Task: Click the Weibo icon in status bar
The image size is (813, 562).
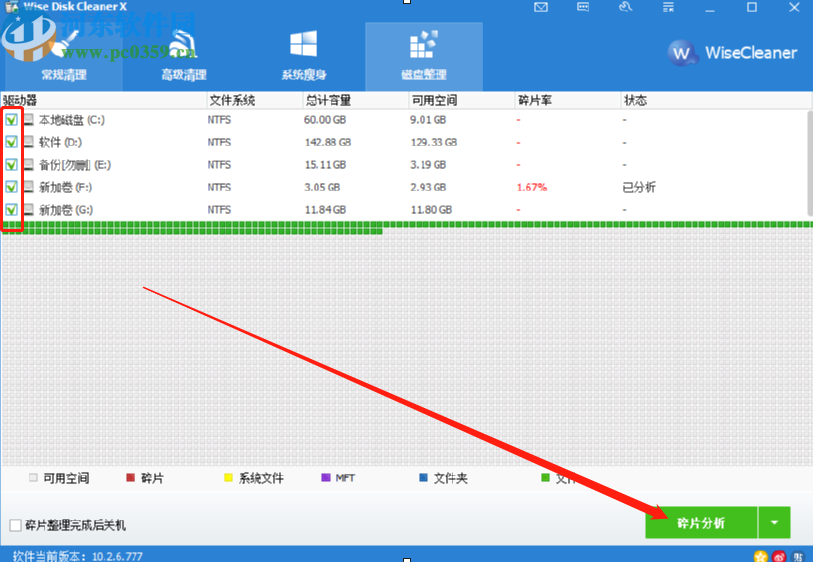Action: [779, 556]
